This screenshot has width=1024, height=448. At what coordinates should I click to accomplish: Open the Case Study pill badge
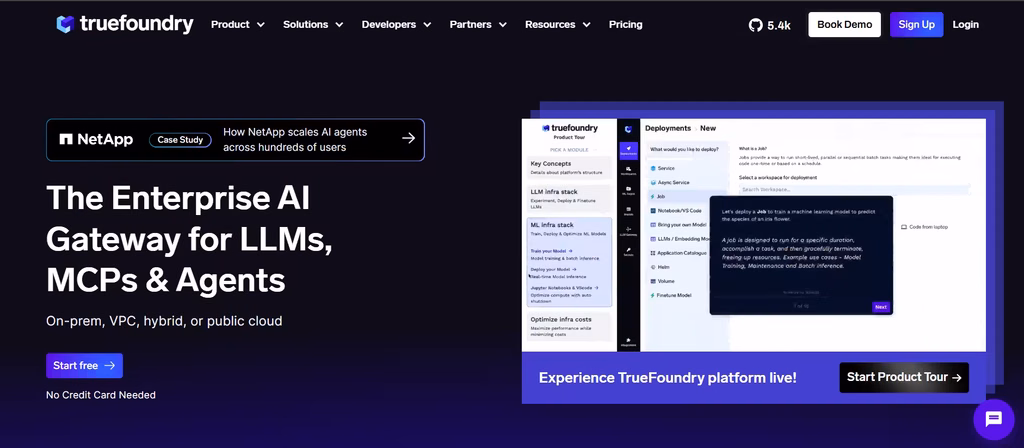180,140
